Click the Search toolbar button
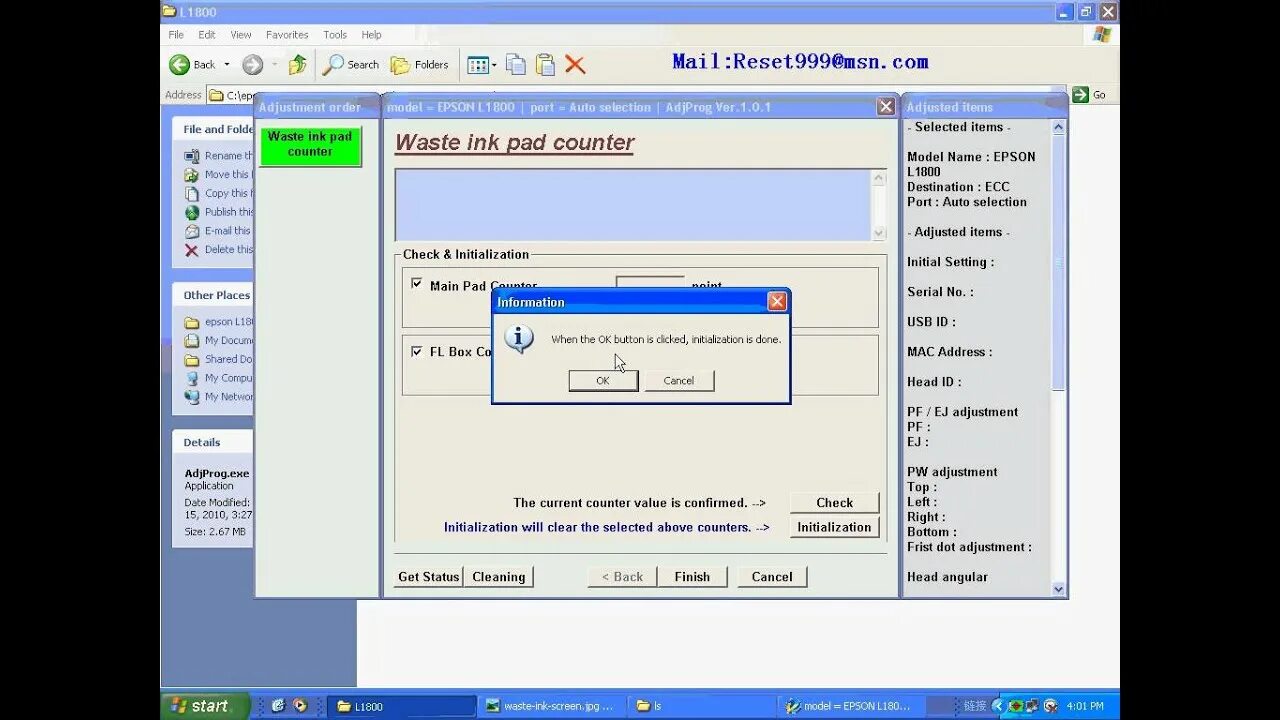Screen dimensions: 1280x720 [x=351, y=65]
